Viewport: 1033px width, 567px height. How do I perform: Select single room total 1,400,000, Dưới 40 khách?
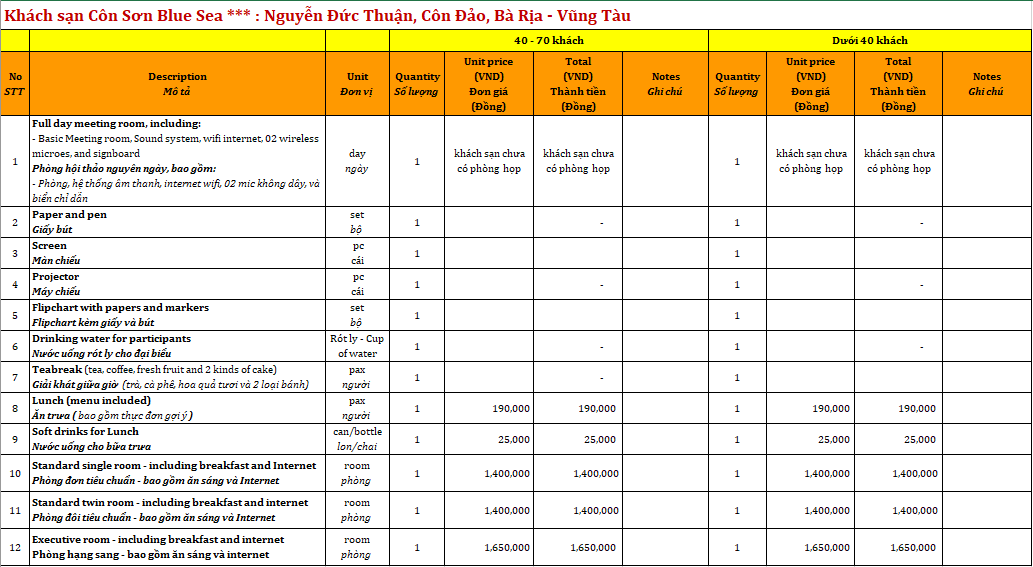[x=899, y=473]
